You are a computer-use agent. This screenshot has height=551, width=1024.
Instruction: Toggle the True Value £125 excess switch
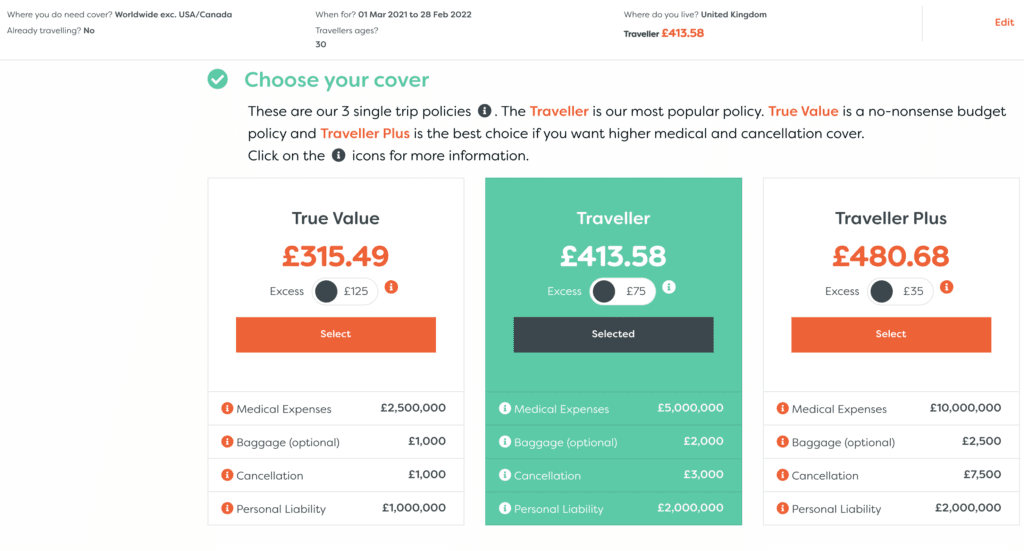pyautogui.click(x=345, y=291)
